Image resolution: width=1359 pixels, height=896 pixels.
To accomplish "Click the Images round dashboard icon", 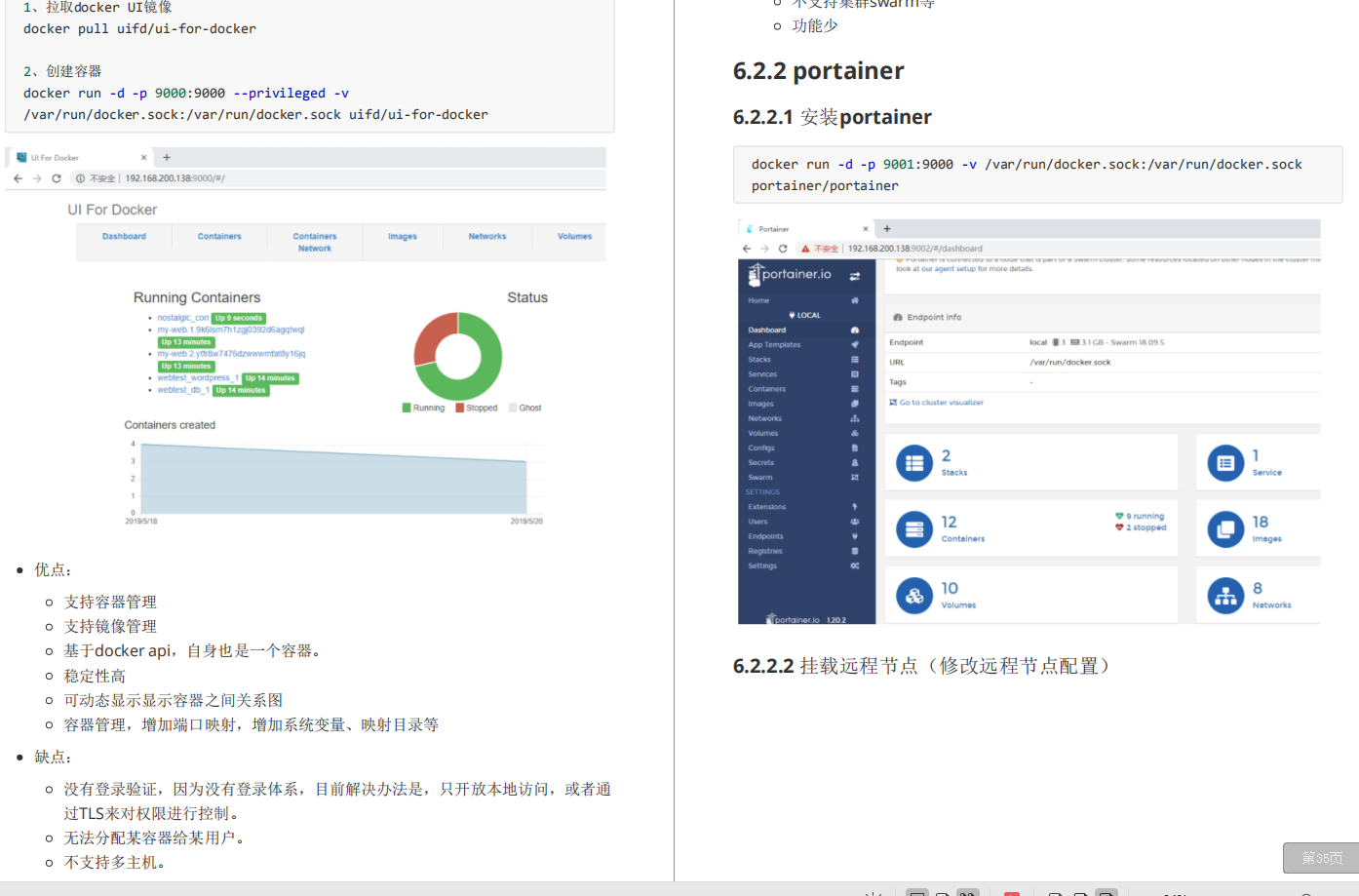I will 1225,529.
